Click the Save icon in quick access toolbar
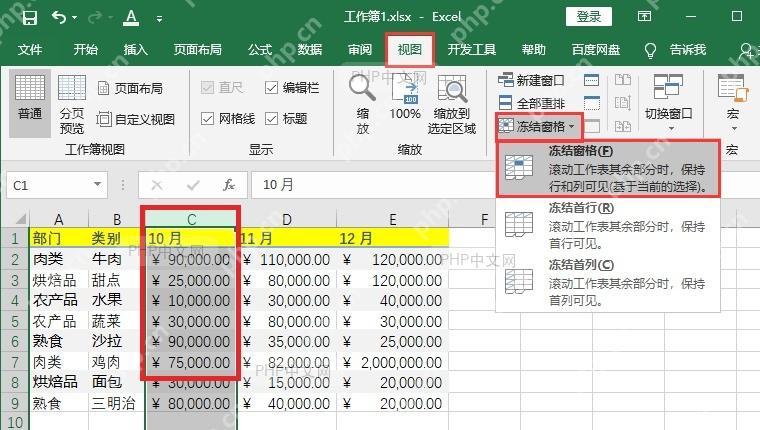Viewport: 760px width, 430px height. coord(30,17)
